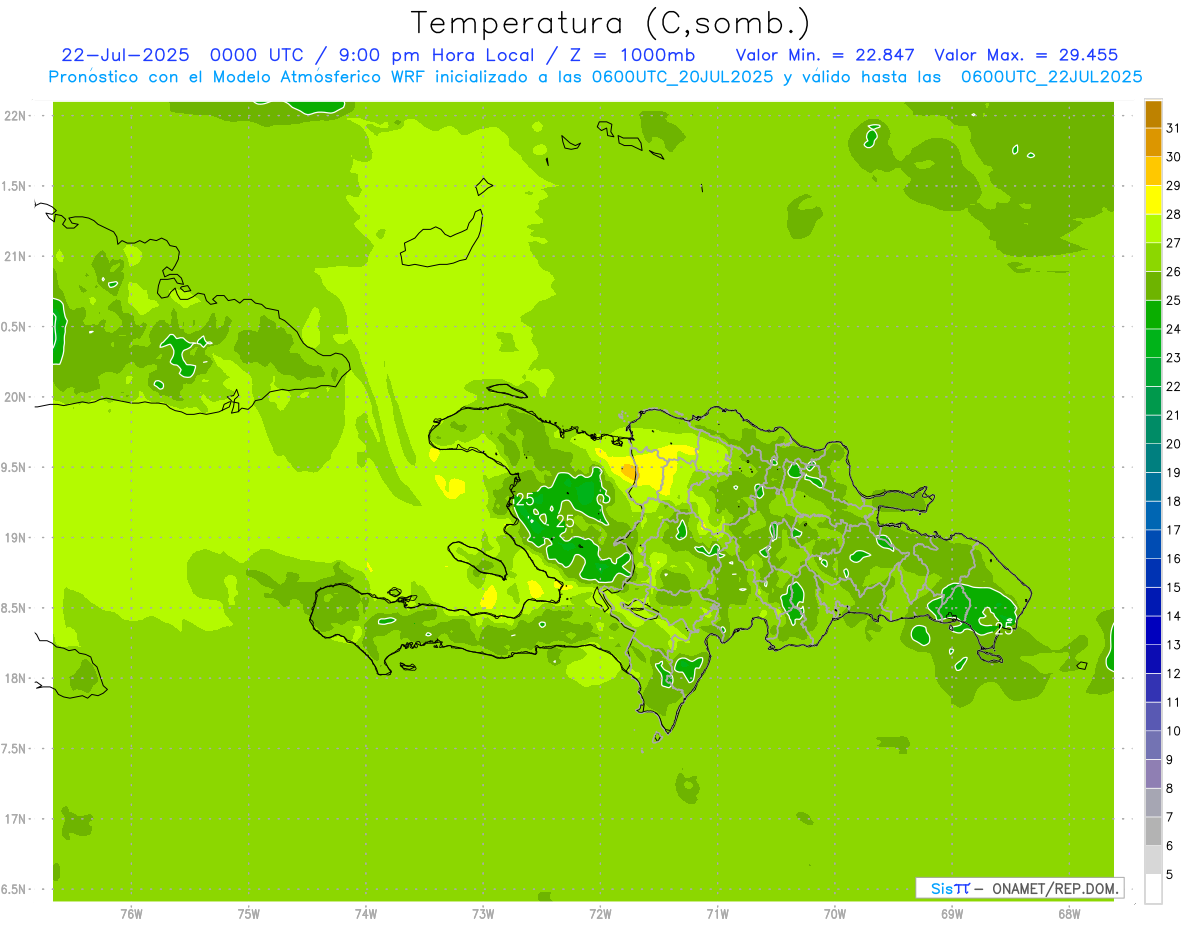This screenshot has width=1200, height=927.
Task: Click the legend value 10
Action: click(x=1174, y=731)
